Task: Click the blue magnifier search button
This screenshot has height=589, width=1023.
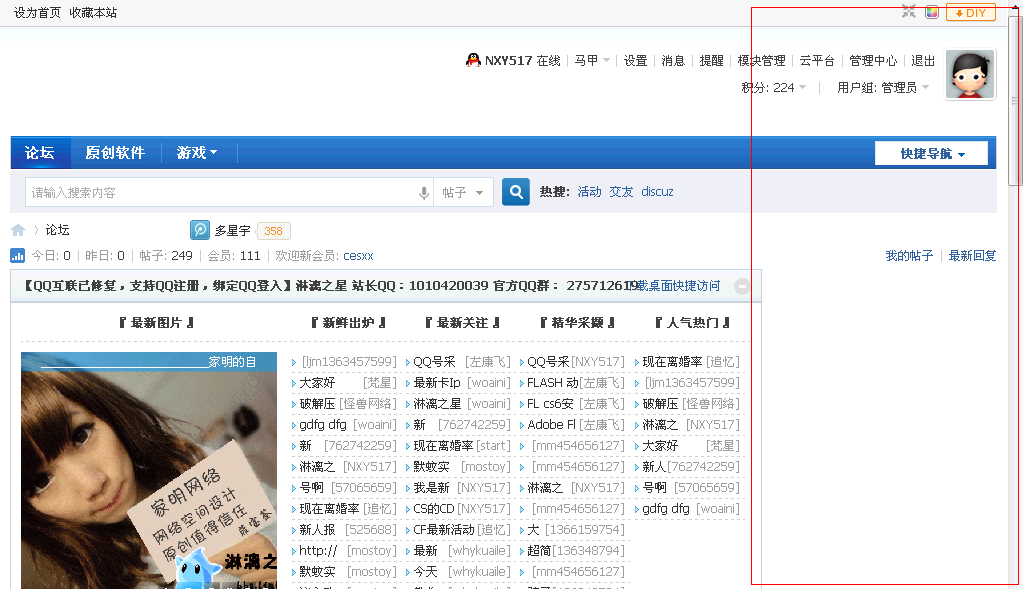Action: [515, 192]
